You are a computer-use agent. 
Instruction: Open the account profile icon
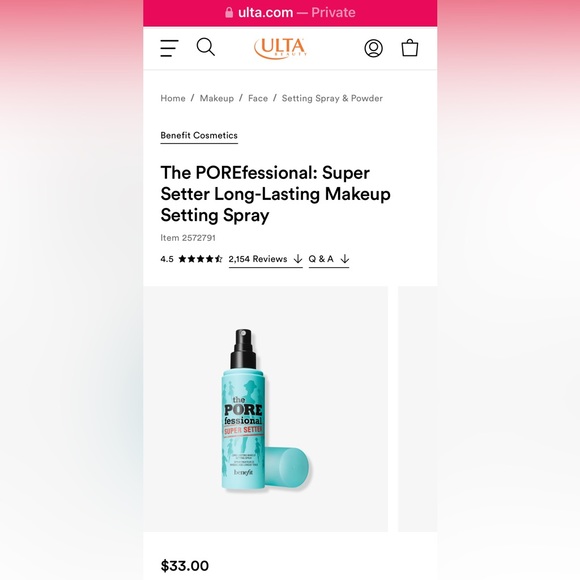pos(374,48)
